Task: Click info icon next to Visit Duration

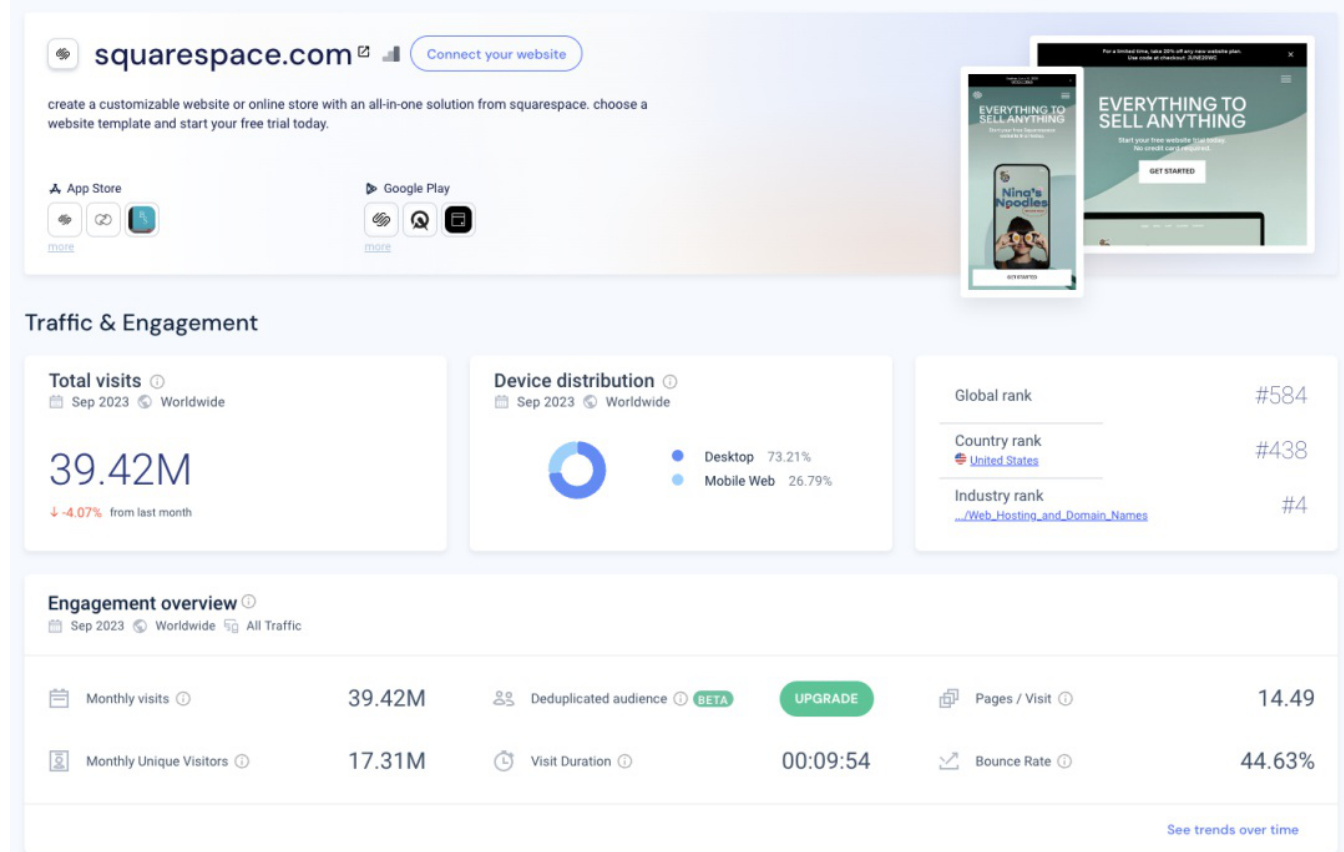Action: point(625,761)
